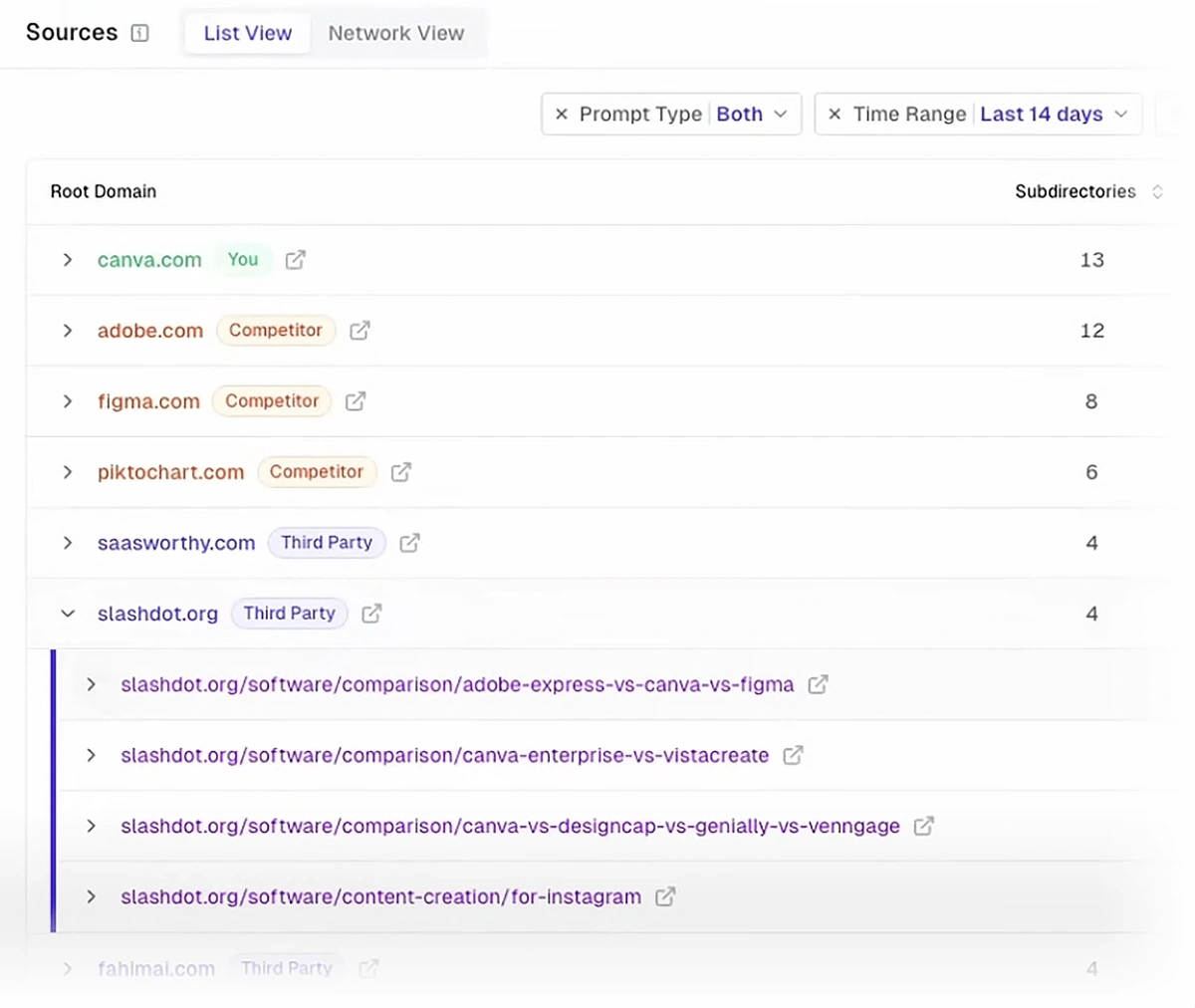Click the saasworthy.com domain link
The height and width of the screenshot is (1008, 1195).
pyautogui.click(x=176, y=543)
